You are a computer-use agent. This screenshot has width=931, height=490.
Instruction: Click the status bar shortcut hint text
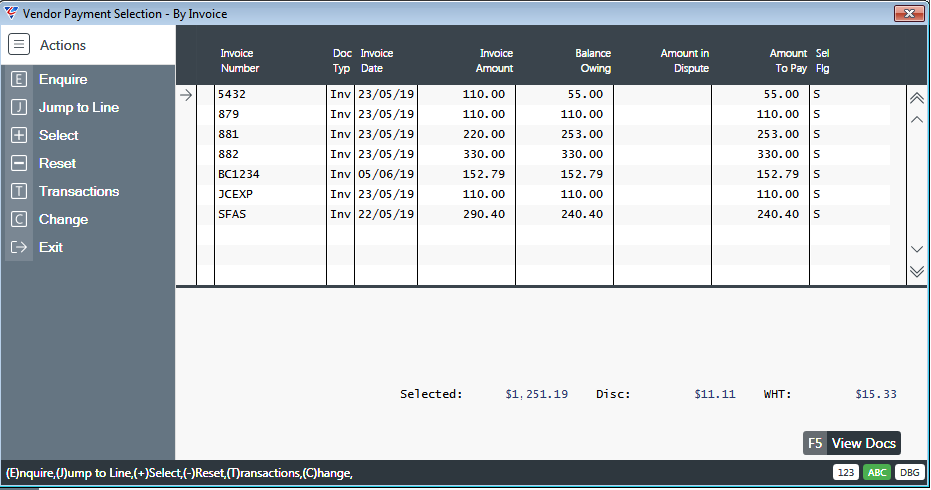click(x=179, y=473)
